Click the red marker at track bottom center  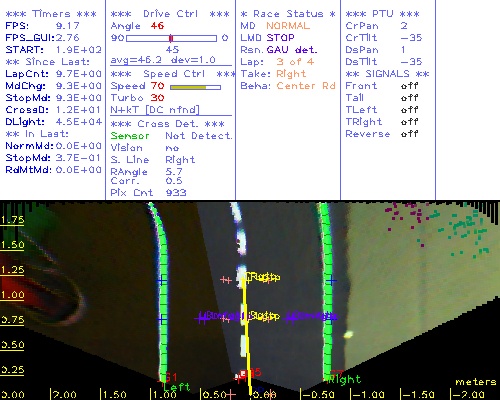(243, 374)
